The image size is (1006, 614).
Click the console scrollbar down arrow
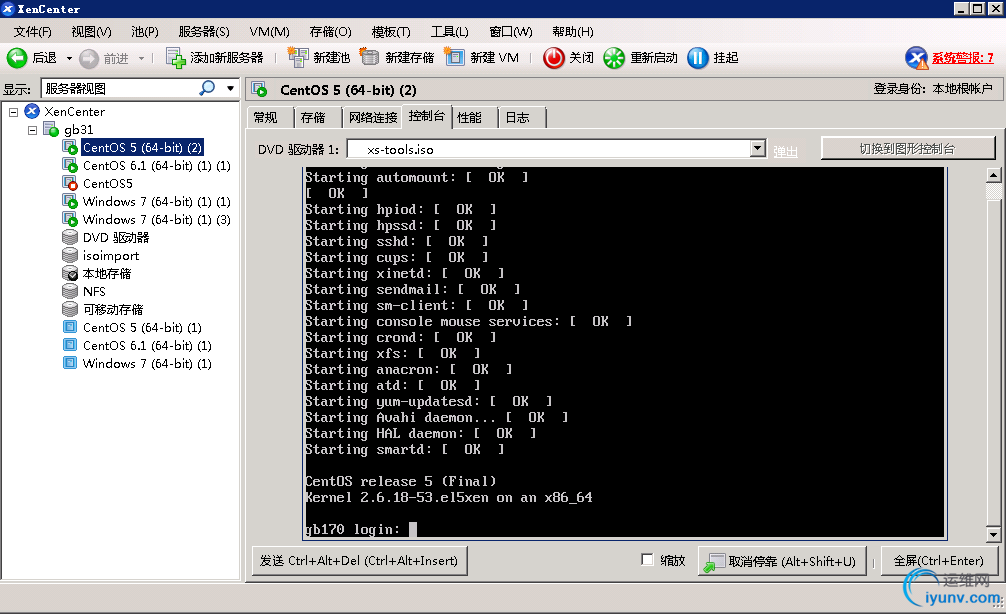pos(993,534)
